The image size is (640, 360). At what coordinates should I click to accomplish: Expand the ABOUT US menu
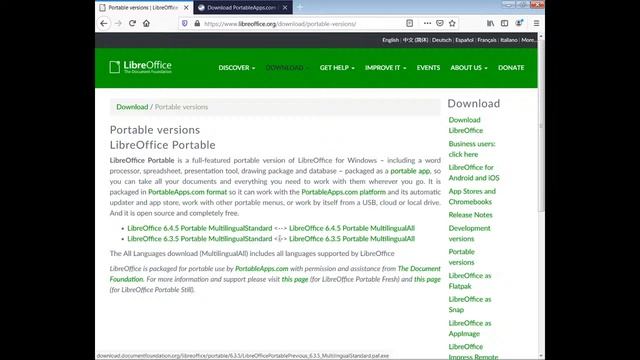[x=469, y=68]
